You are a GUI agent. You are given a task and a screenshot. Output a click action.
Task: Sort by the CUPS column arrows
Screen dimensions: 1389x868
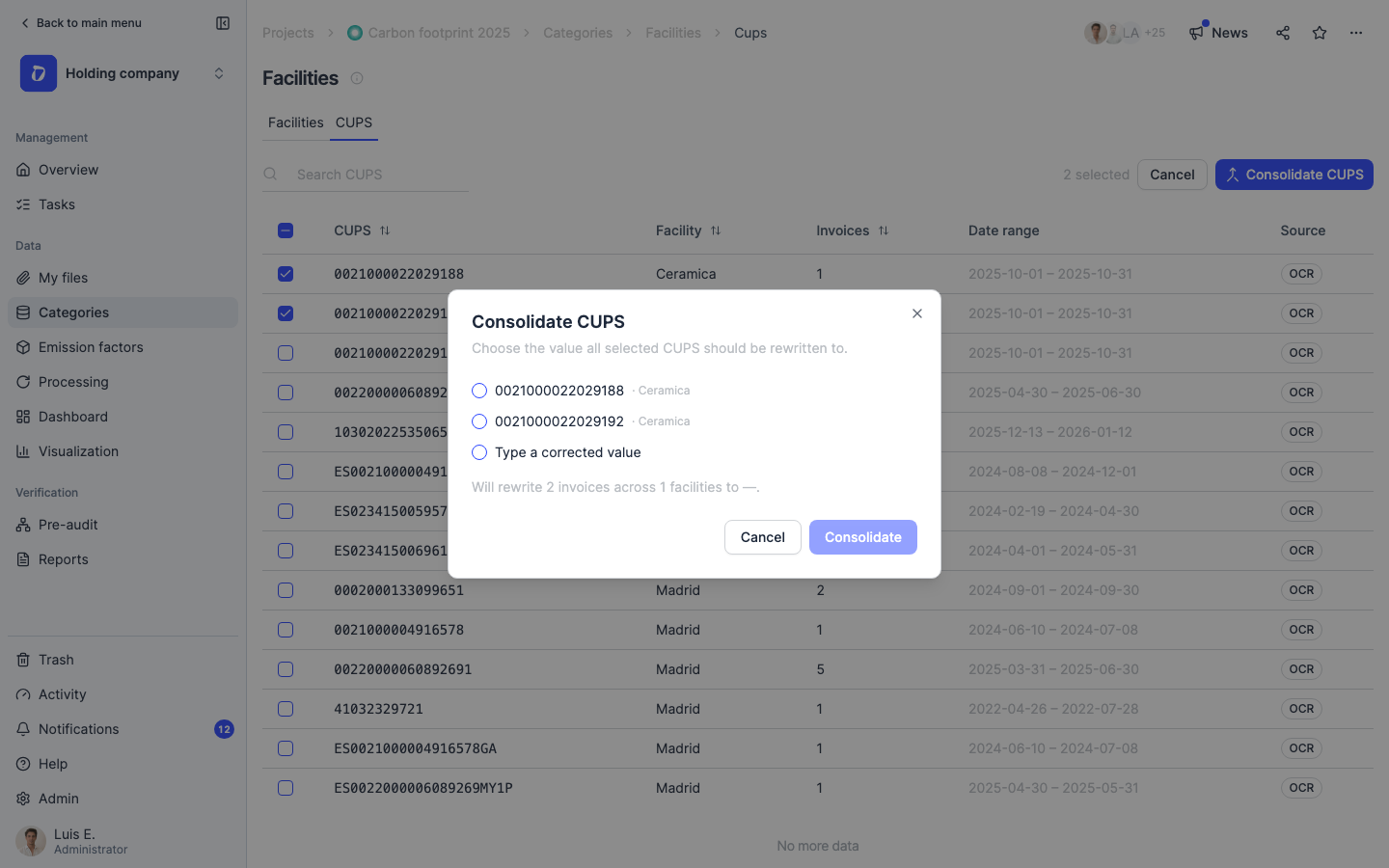(385, 231)
